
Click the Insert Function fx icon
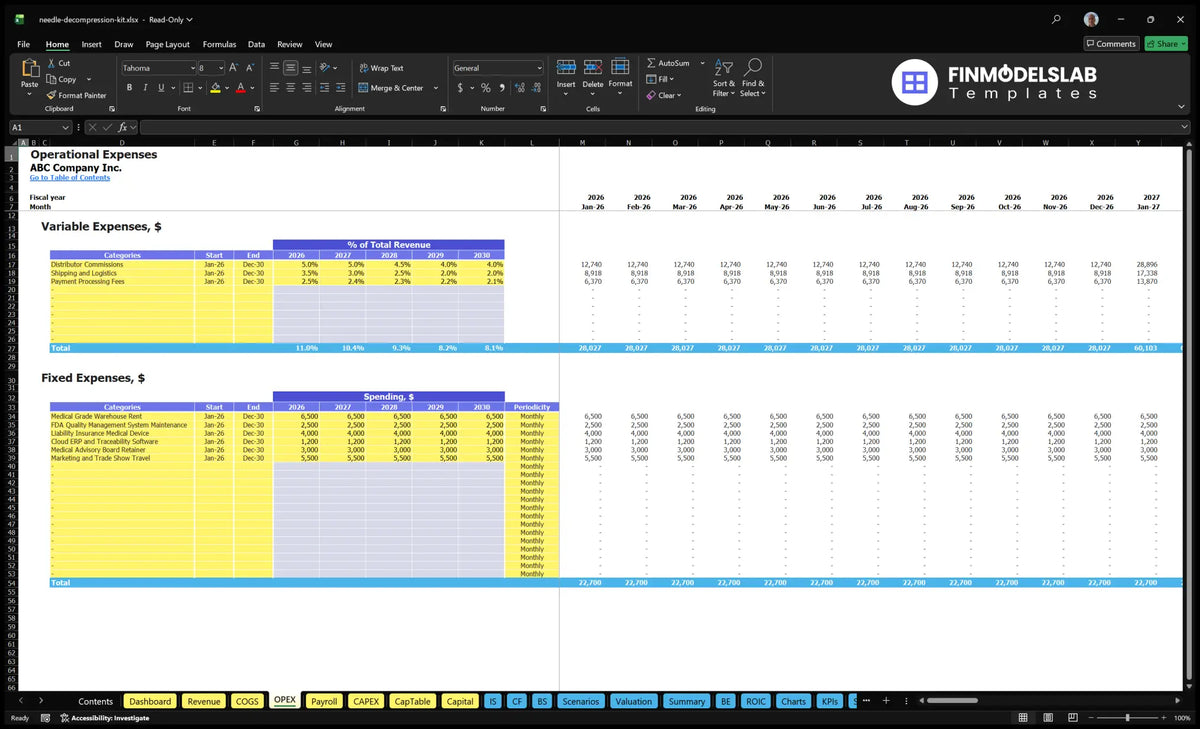[x=123, y=127]
